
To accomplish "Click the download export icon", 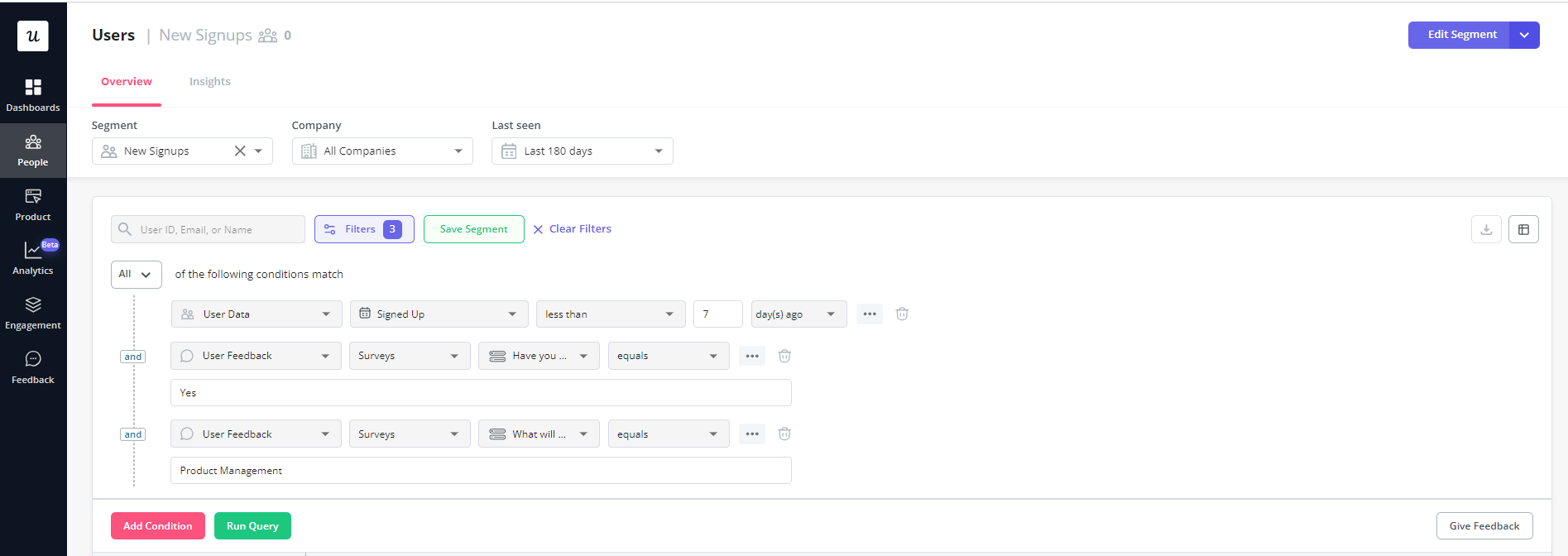I will point(1486,229).
